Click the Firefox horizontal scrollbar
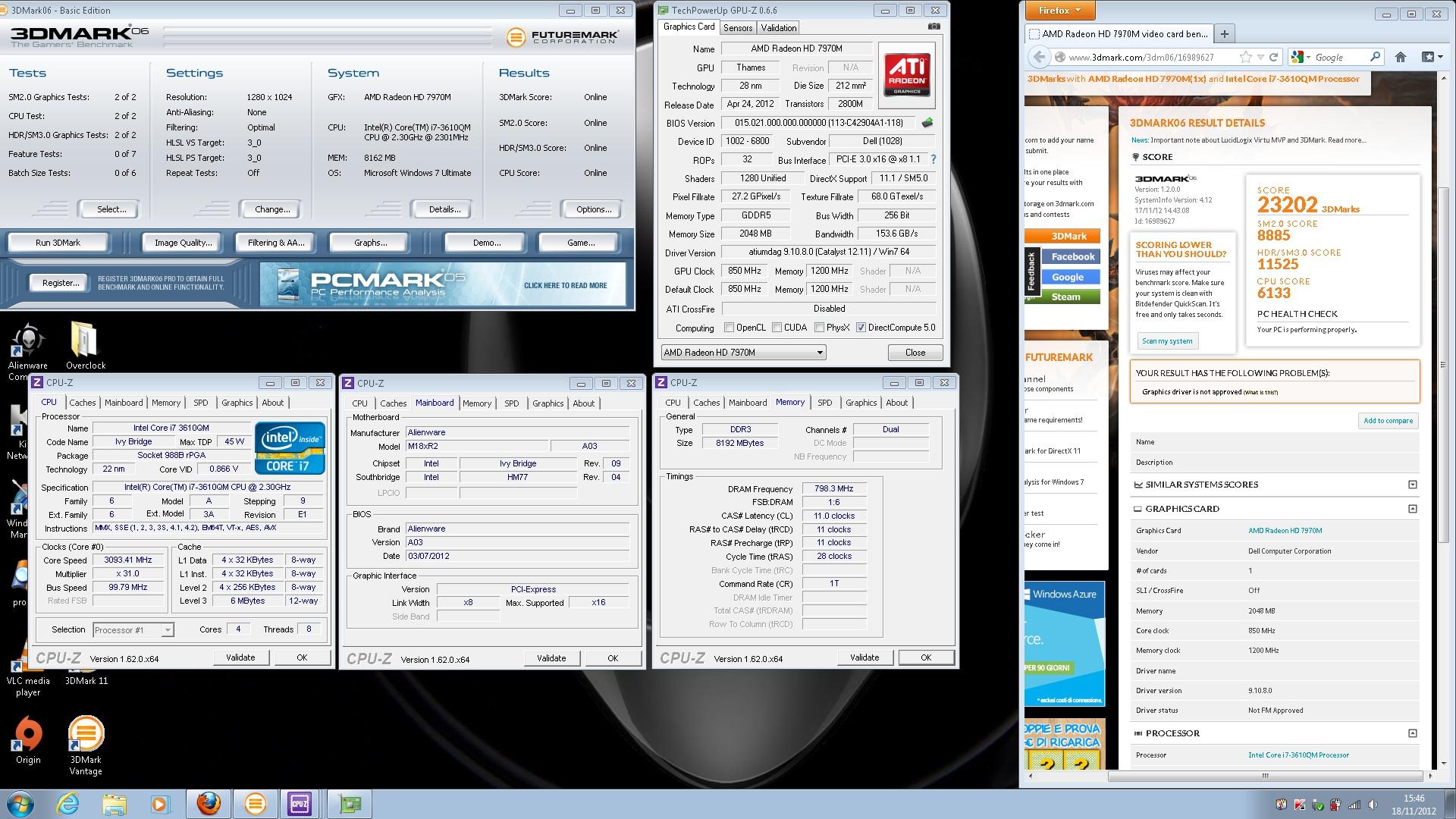The width and height of the screenshot is (1456, 819). pos(1265,776)
